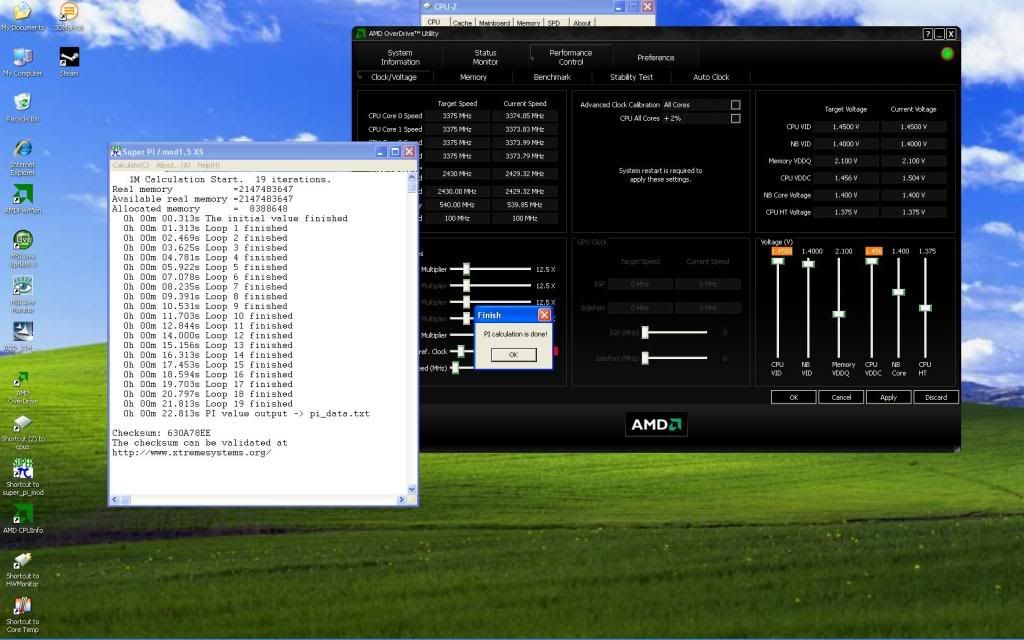The height and width of the screenshot is (640, 1024).
Task: Launch Shortcut to super_pi_mod icon
Action: pos(22,477)
